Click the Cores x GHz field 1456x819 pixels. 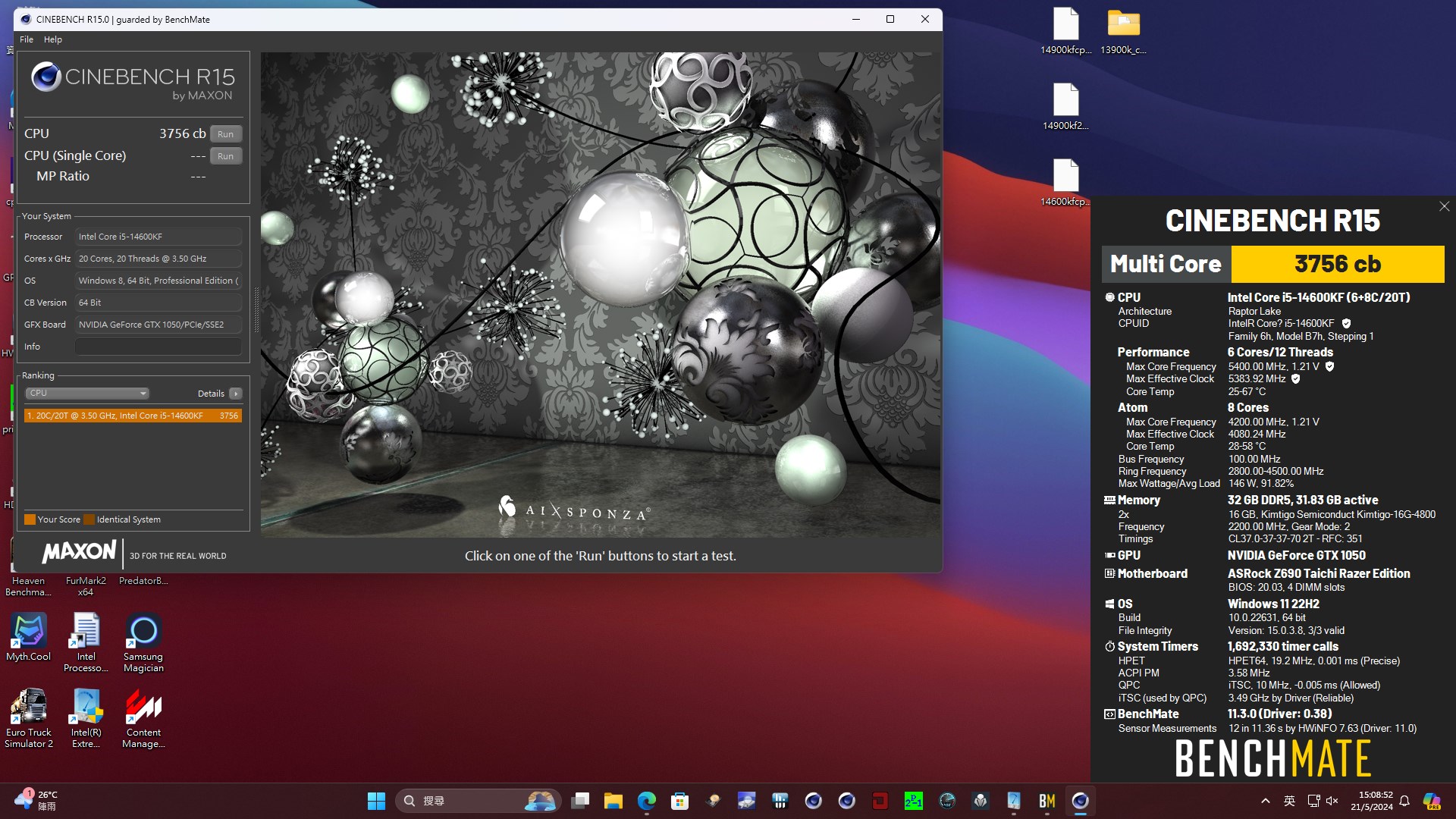158,259
